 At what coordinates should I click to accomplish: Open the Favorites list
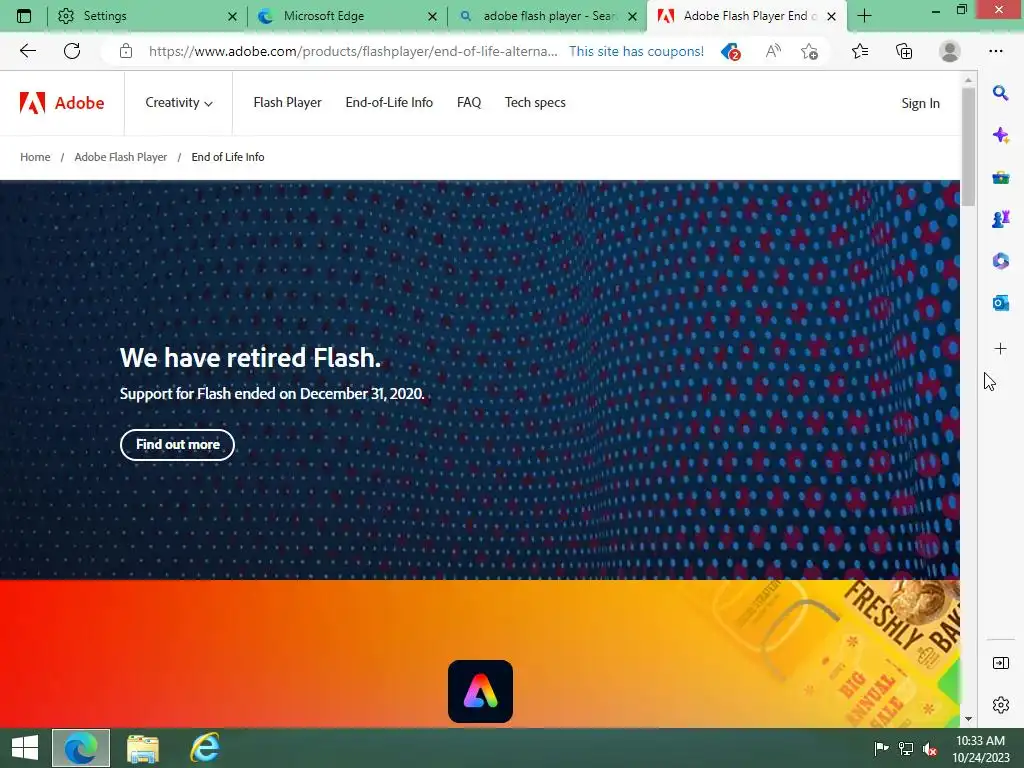(x=860, y=51)
